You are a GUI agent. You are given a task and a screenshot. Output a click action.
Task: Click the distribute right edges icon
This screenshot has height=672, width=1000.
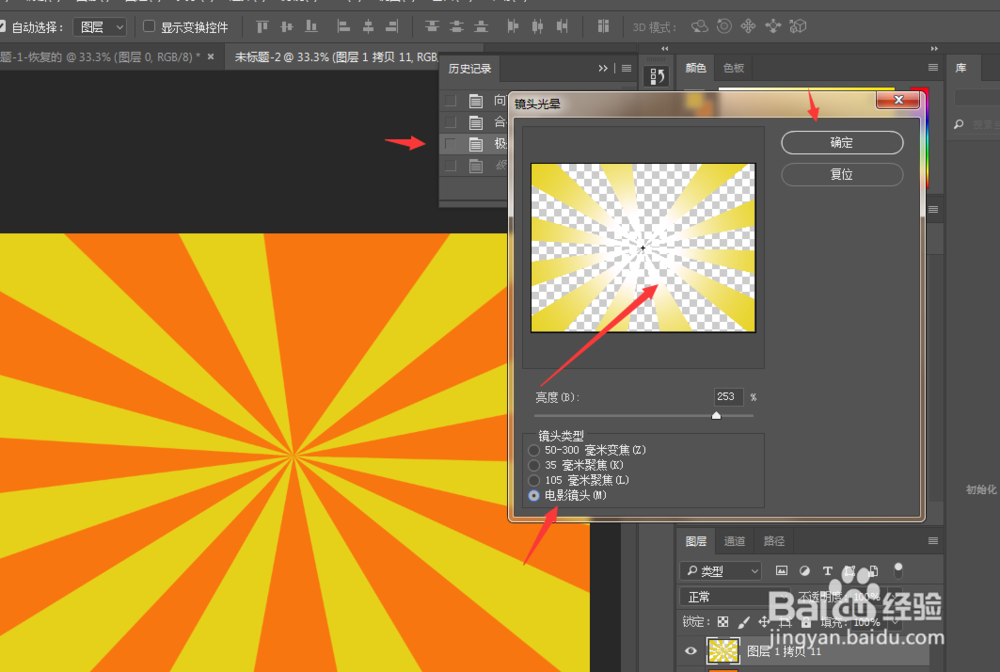(562, 27)
